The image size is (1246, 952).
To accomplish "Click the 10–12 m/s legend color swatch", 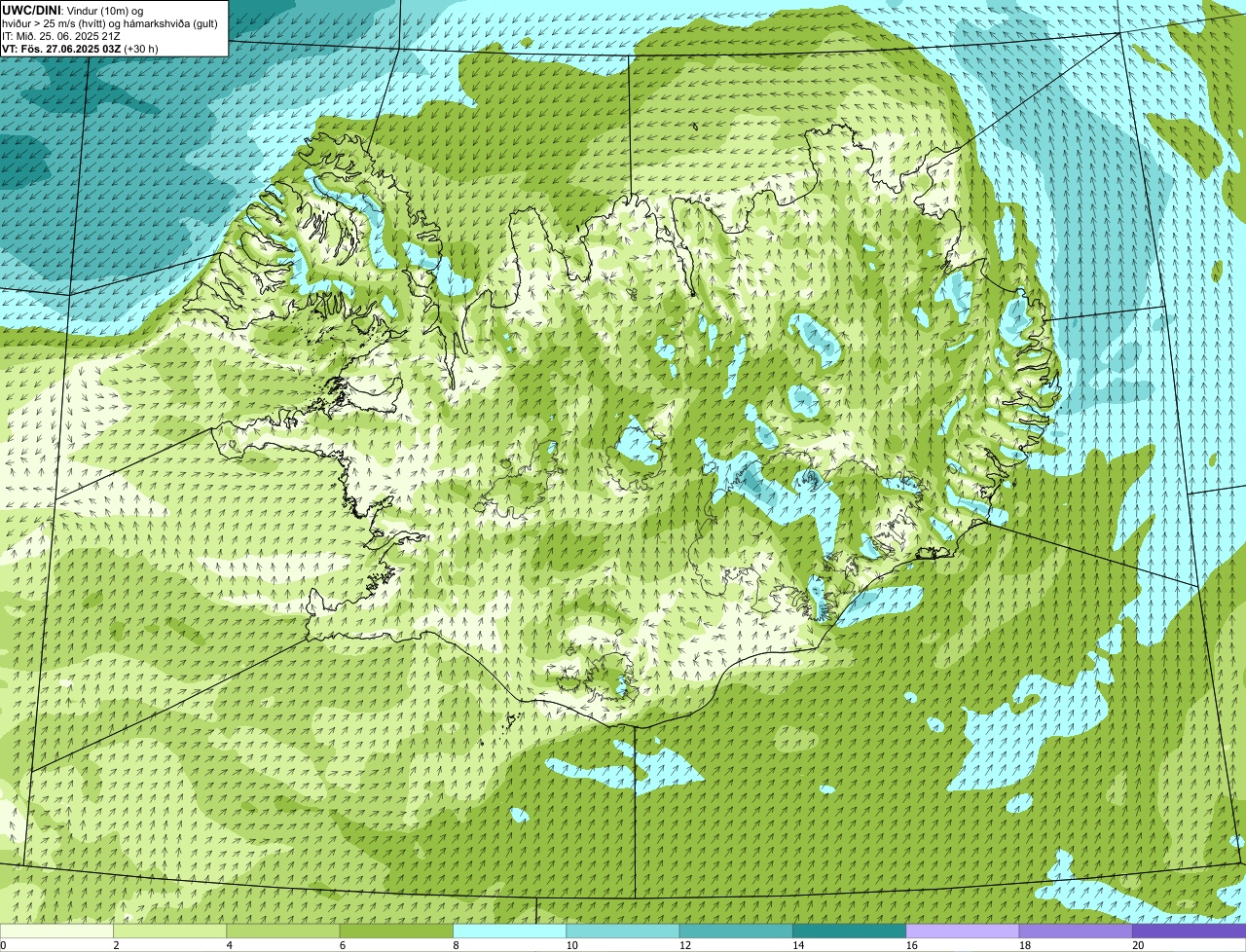I will 622,931.
